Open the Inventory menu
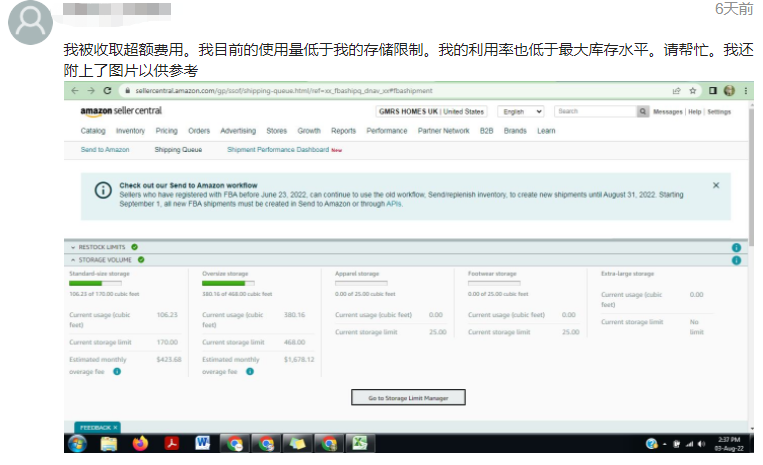This screenshot has width=763, height=465. pyautogui.click(x=130, y=131)
